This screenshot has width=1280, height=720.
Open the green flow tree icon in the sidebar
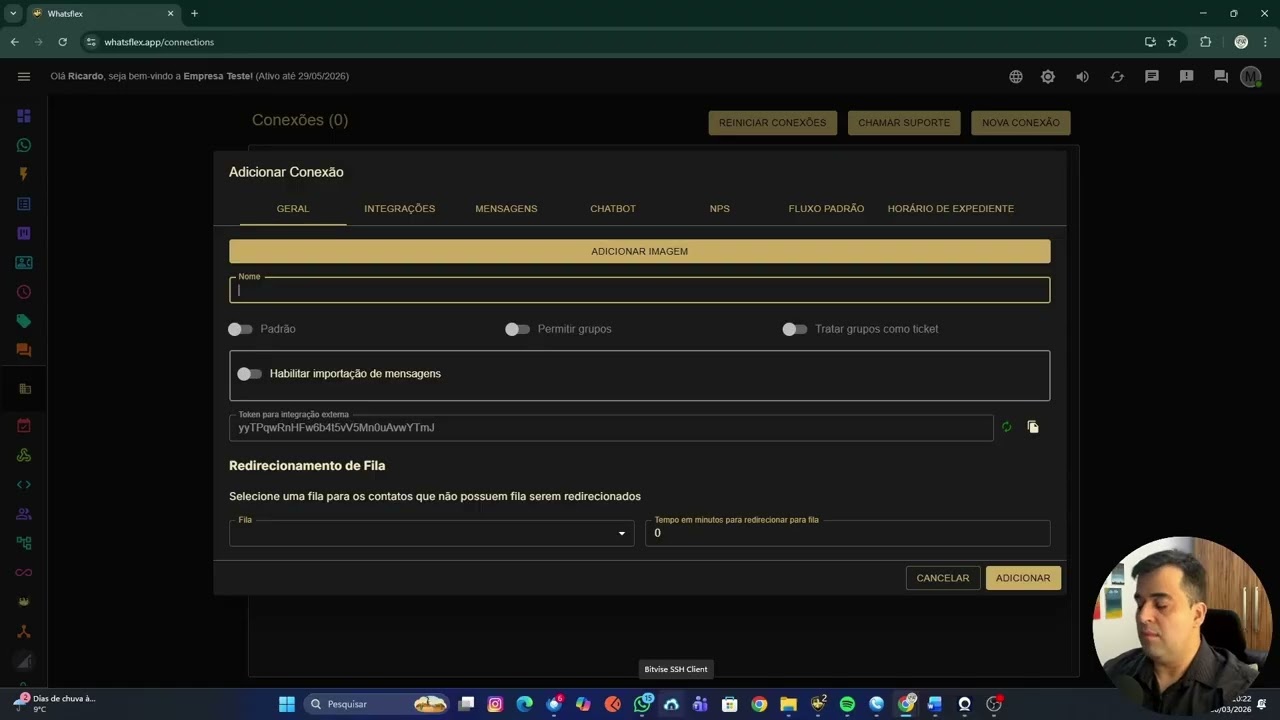click(x=24, y=543)
